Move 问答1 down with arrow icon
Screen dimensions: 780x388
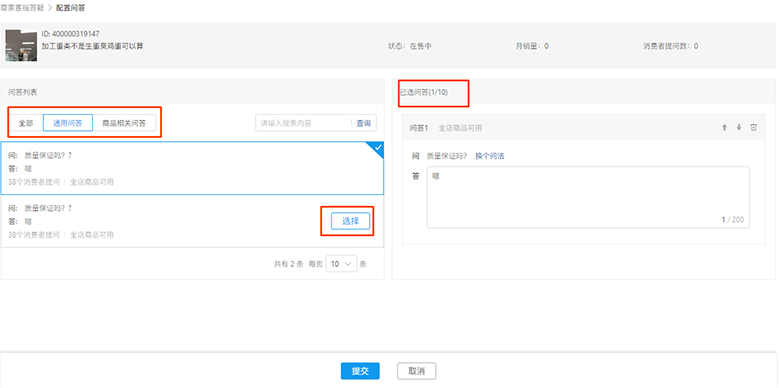coord(739,127)
